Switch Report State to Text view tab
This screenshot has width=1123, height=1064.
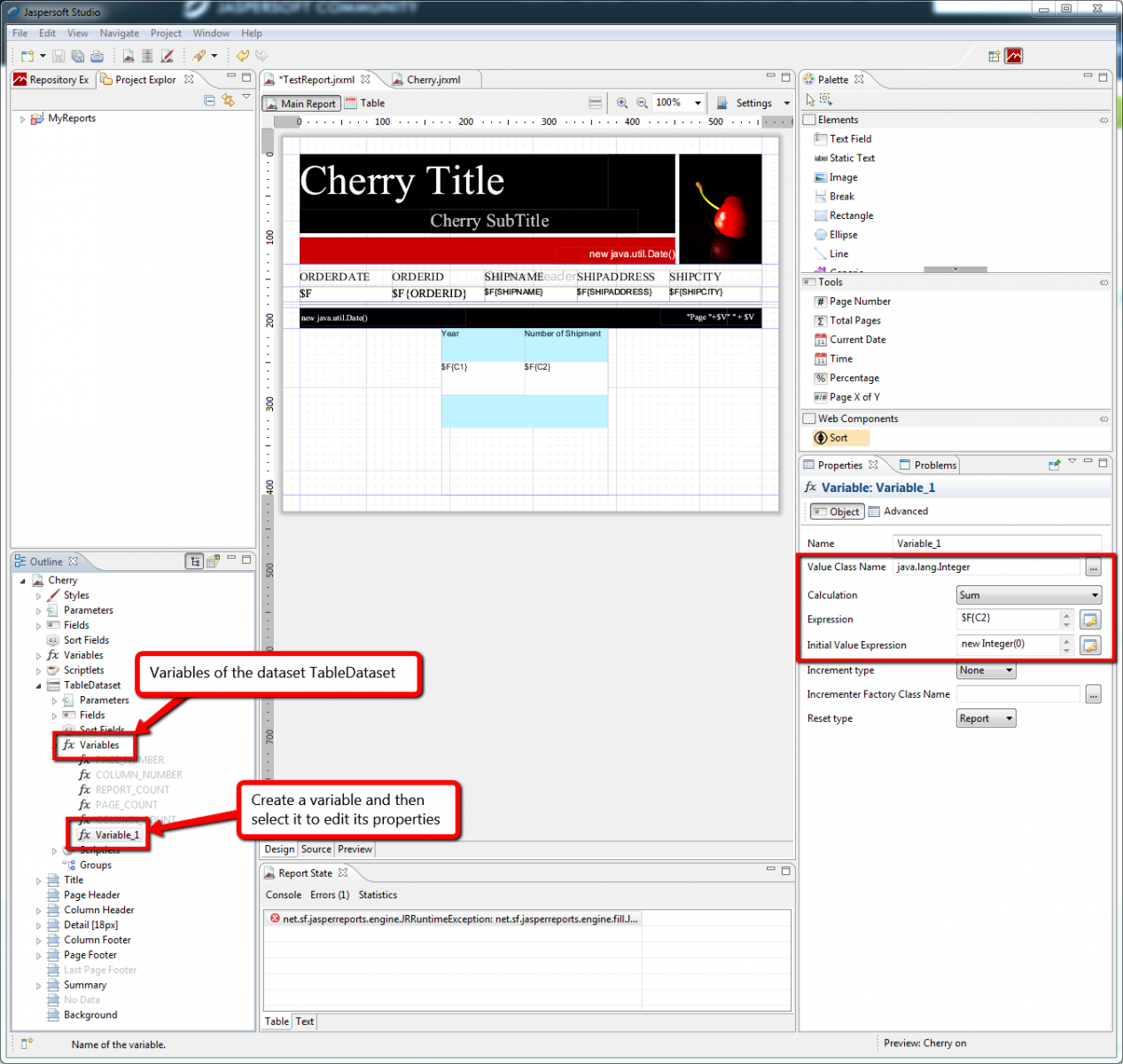(305, 1022)
